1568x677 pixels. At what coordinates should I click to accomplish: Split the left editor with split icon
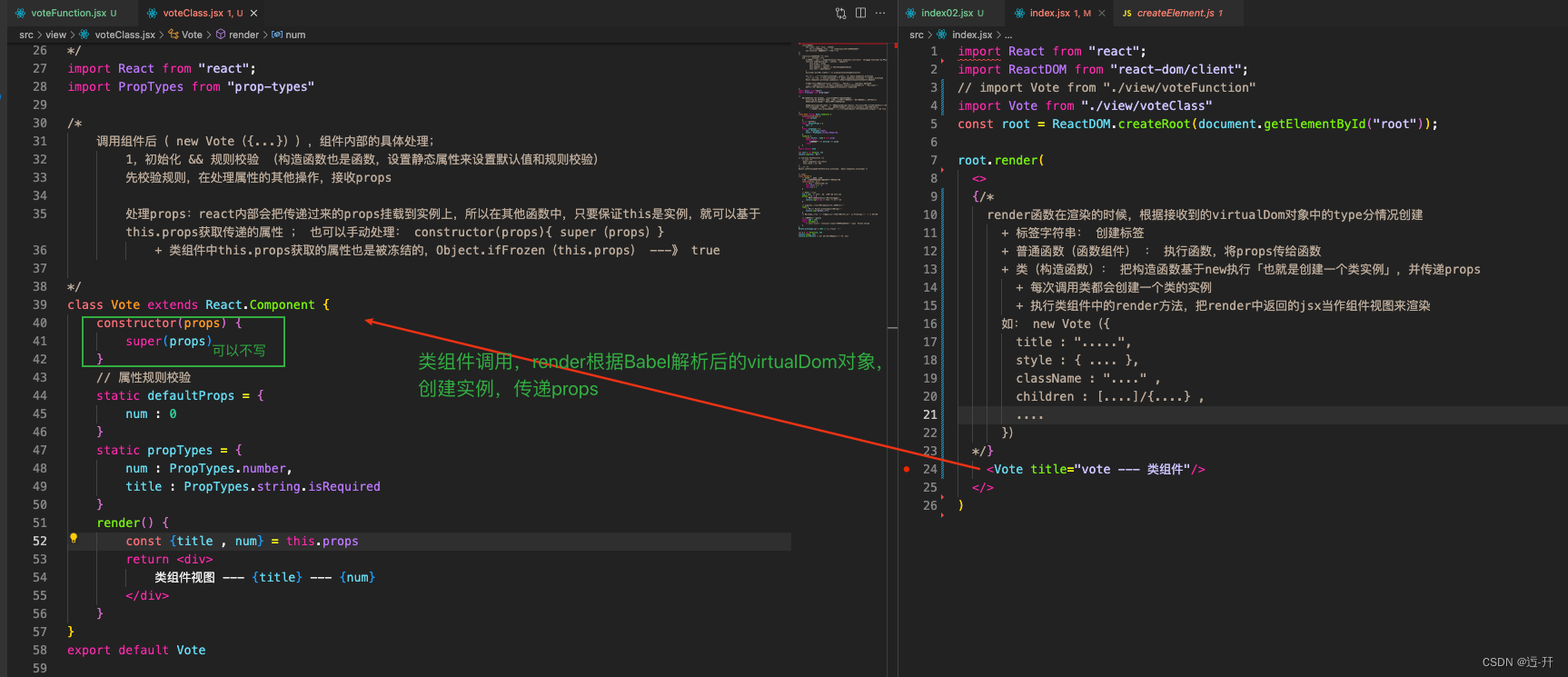(x=860, y=13)
